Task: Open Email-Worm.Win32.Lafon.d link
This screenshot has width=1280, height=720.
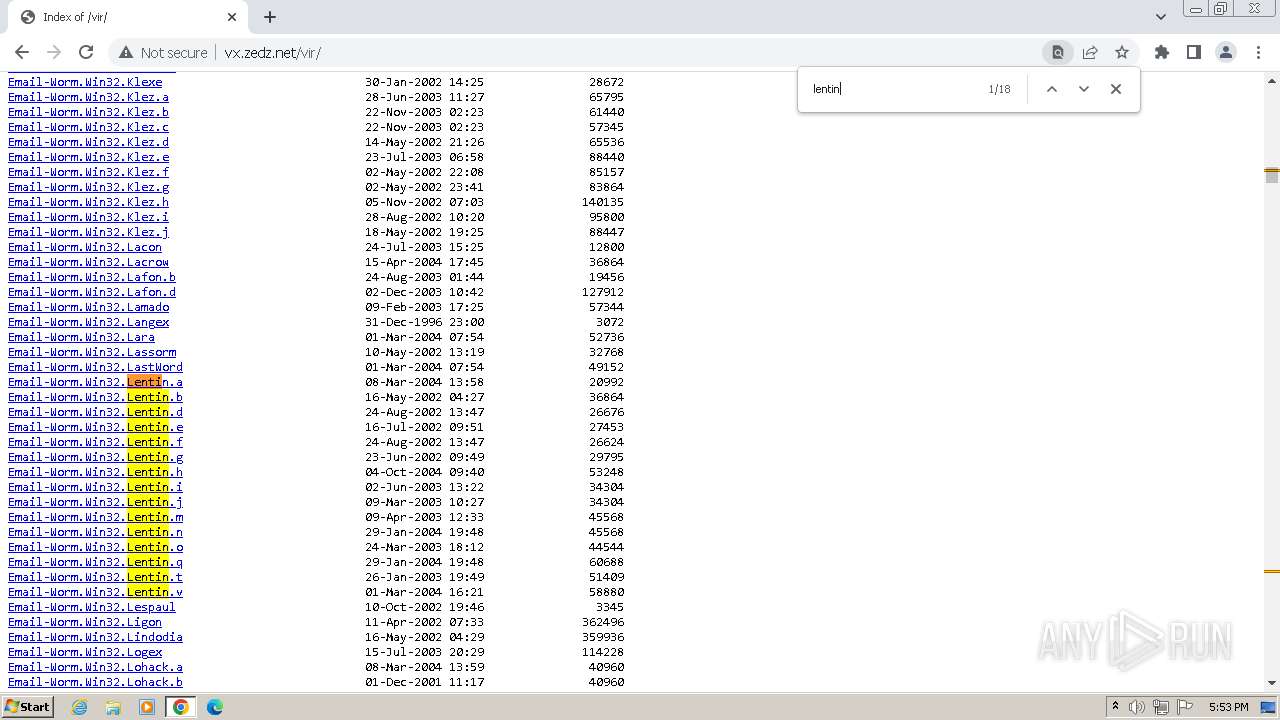Action: point(92,292)
